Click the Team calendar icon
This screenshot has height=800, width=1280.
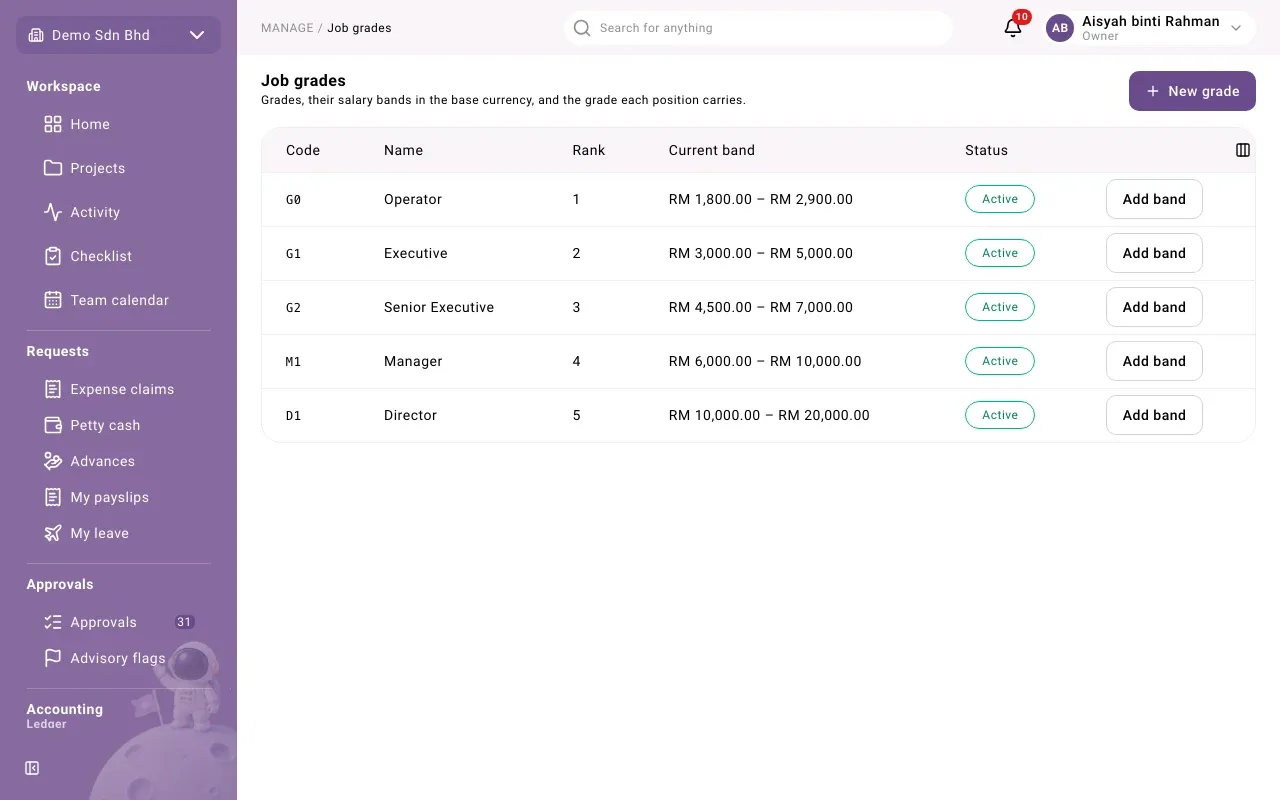click(53, 300)
